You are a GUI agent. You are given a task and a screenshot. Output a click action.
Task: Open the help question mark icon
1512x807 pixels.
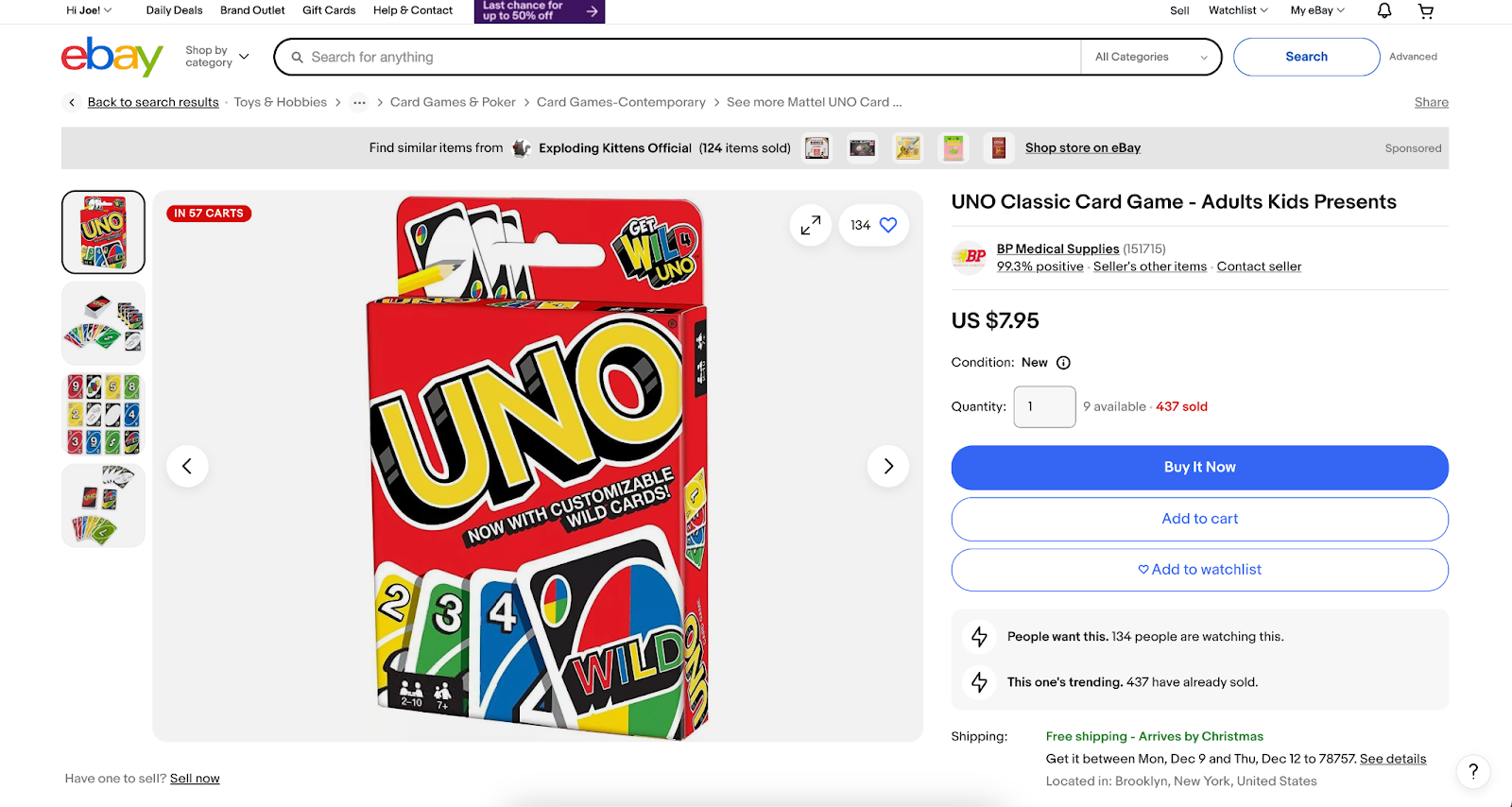[x=1471, y=771]
